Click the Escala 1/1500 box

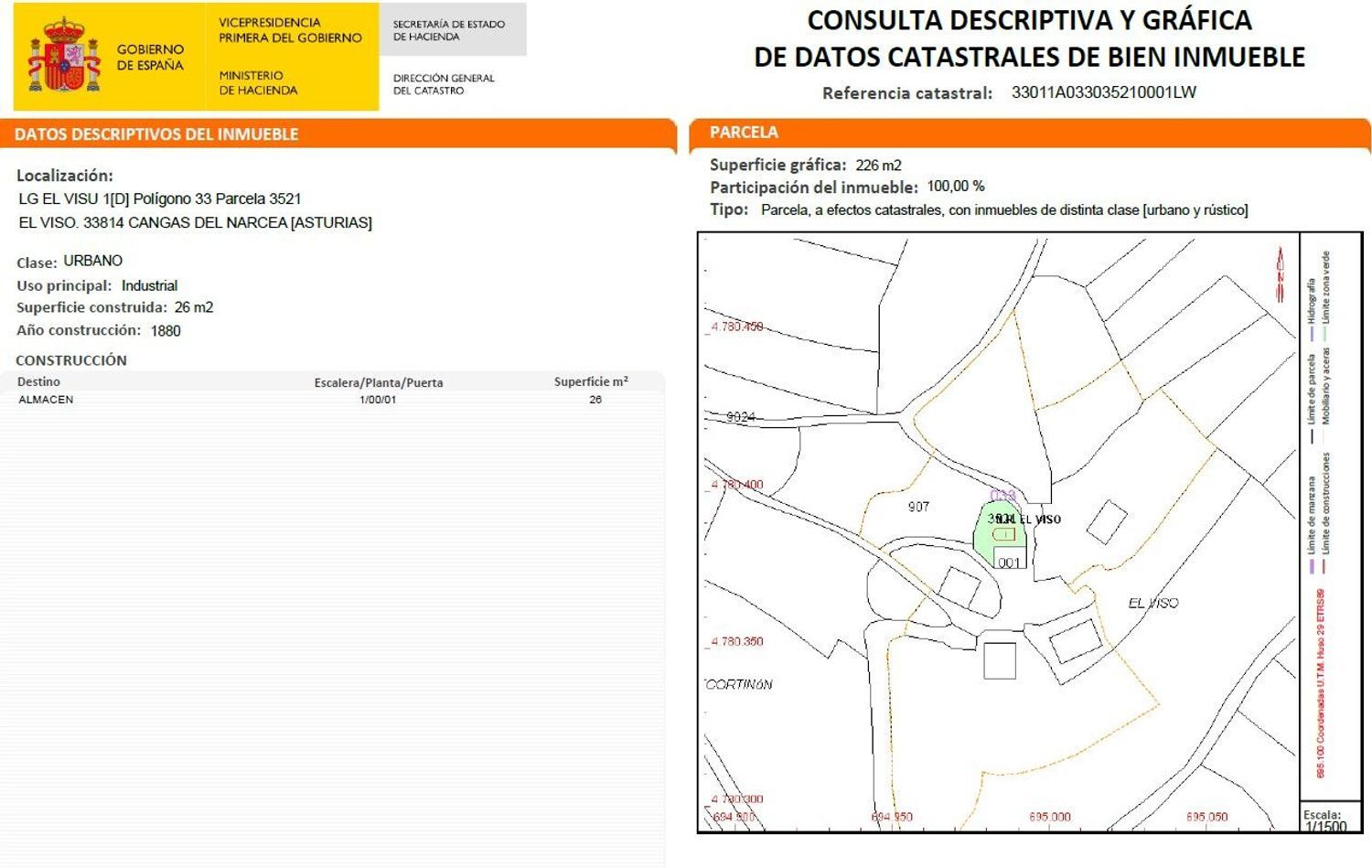pos(1325,820)
